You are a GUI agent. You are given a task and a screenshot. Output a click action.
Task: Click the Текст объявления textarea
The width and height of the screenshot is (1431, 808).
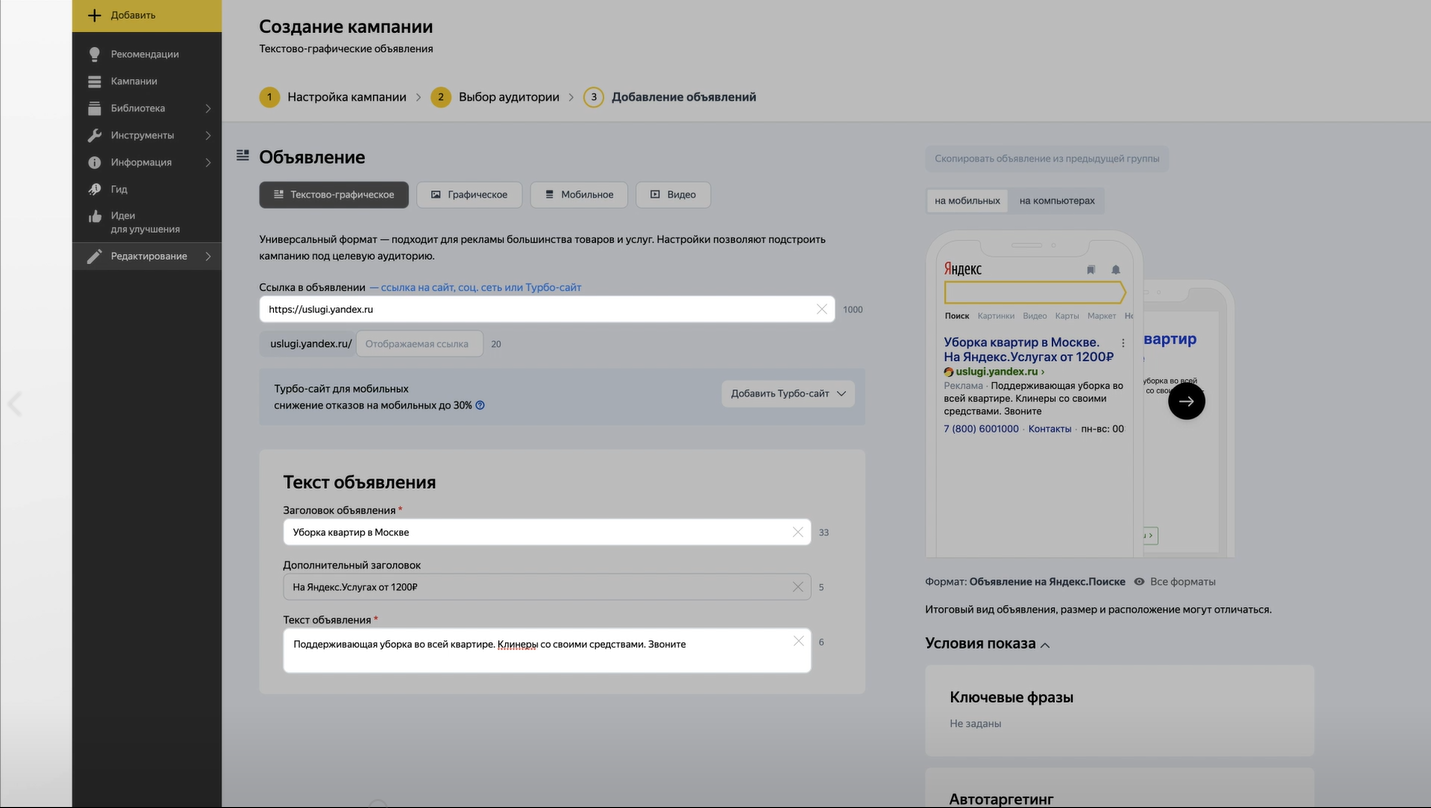pos(547,650)
